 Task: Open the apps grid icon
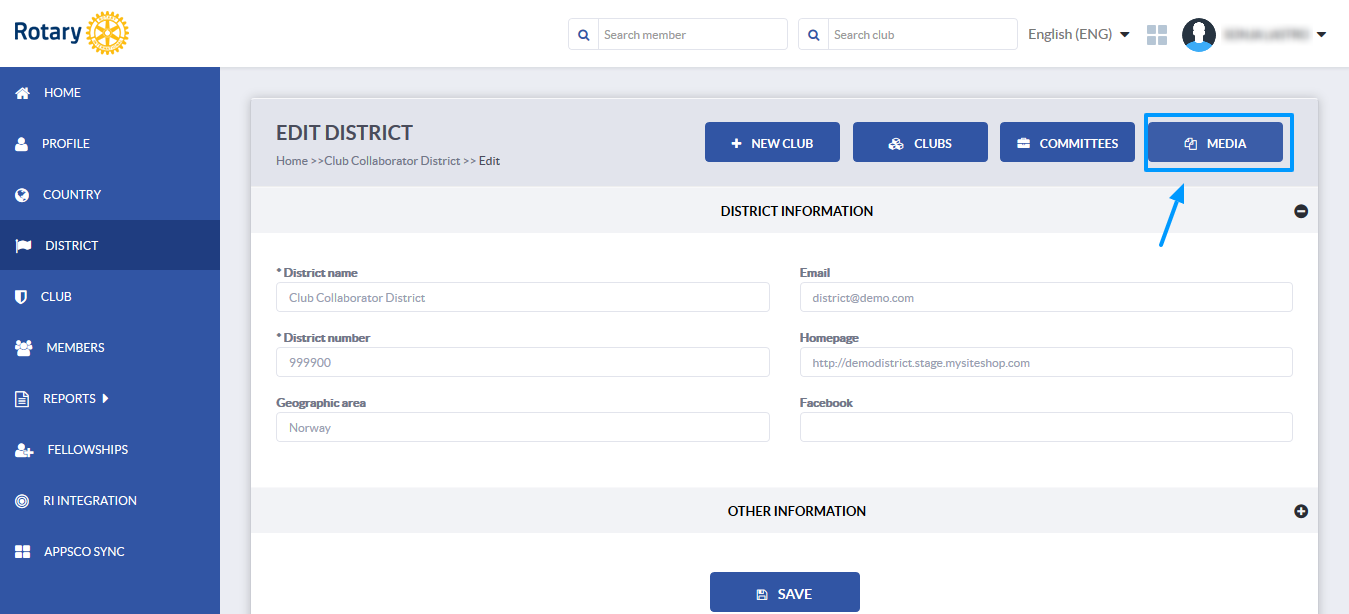tap(1157, 35)
